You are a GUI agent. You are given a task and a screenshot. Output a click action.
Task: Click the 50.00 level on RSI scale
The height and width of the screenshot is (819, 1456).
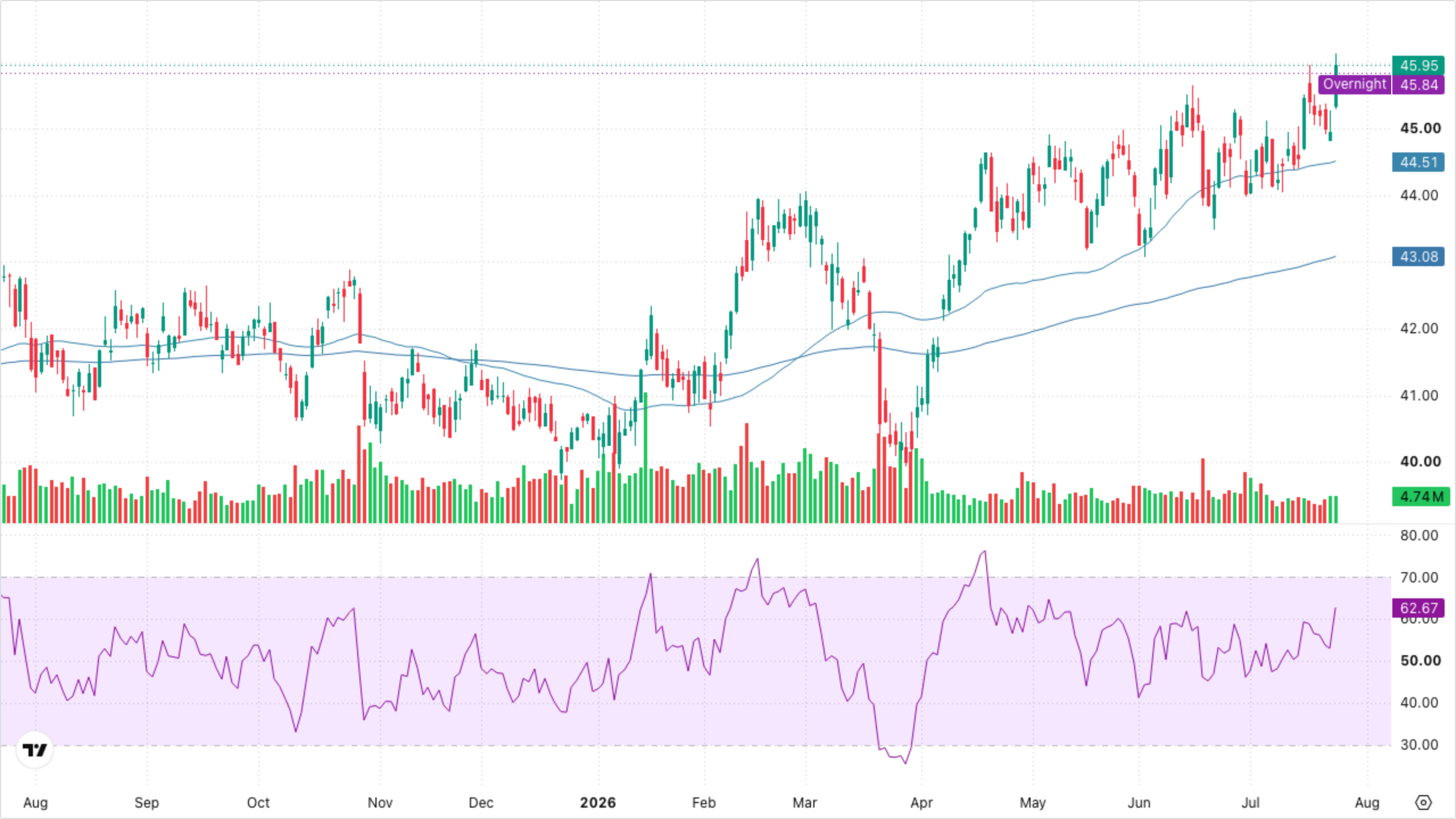[1420, 660]
